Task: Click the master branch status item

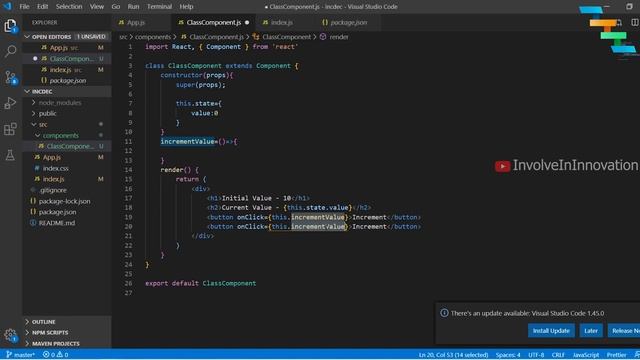Action: pos(20,355)
